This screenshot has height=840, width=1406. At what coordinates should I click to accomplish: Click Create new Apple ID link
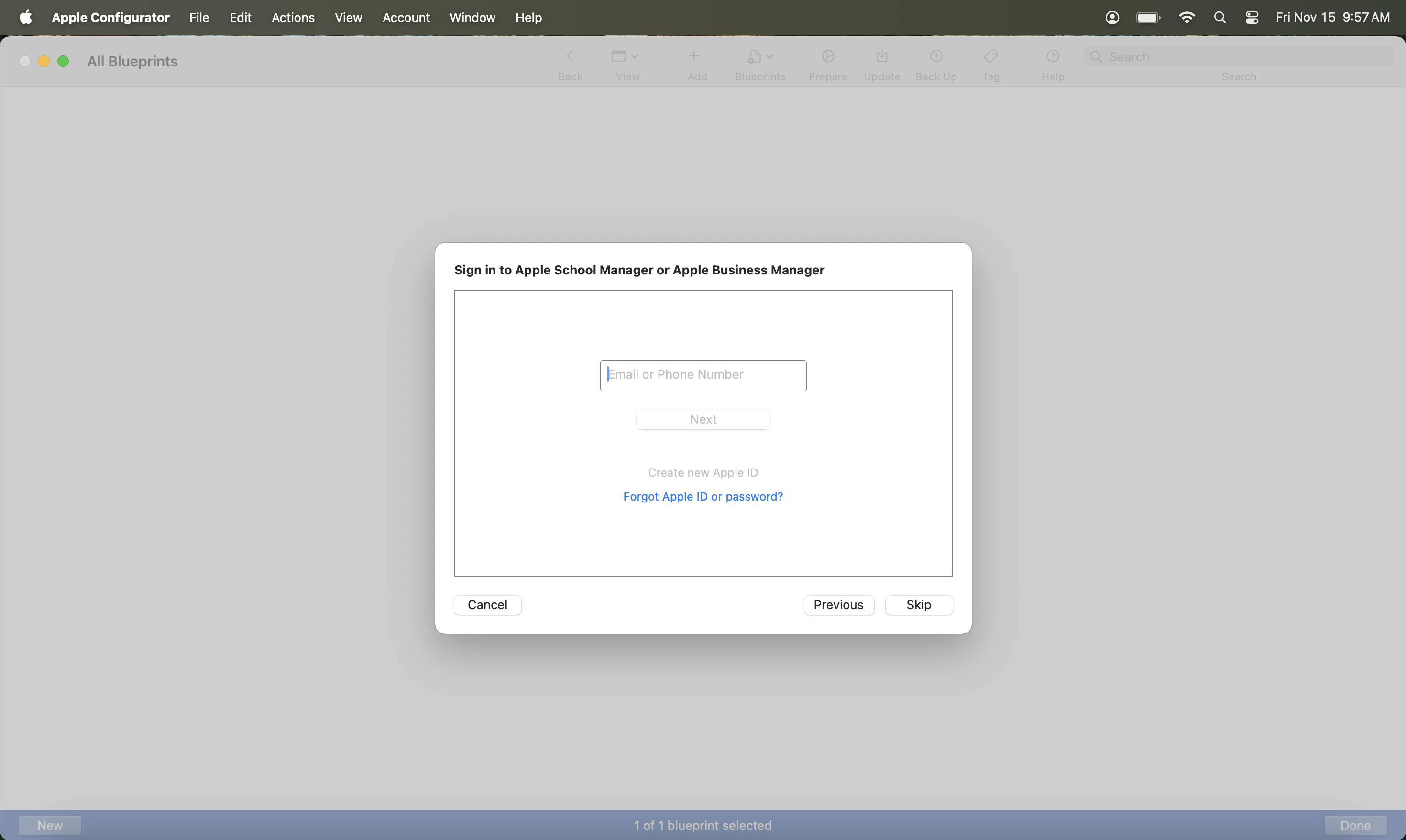703,473
